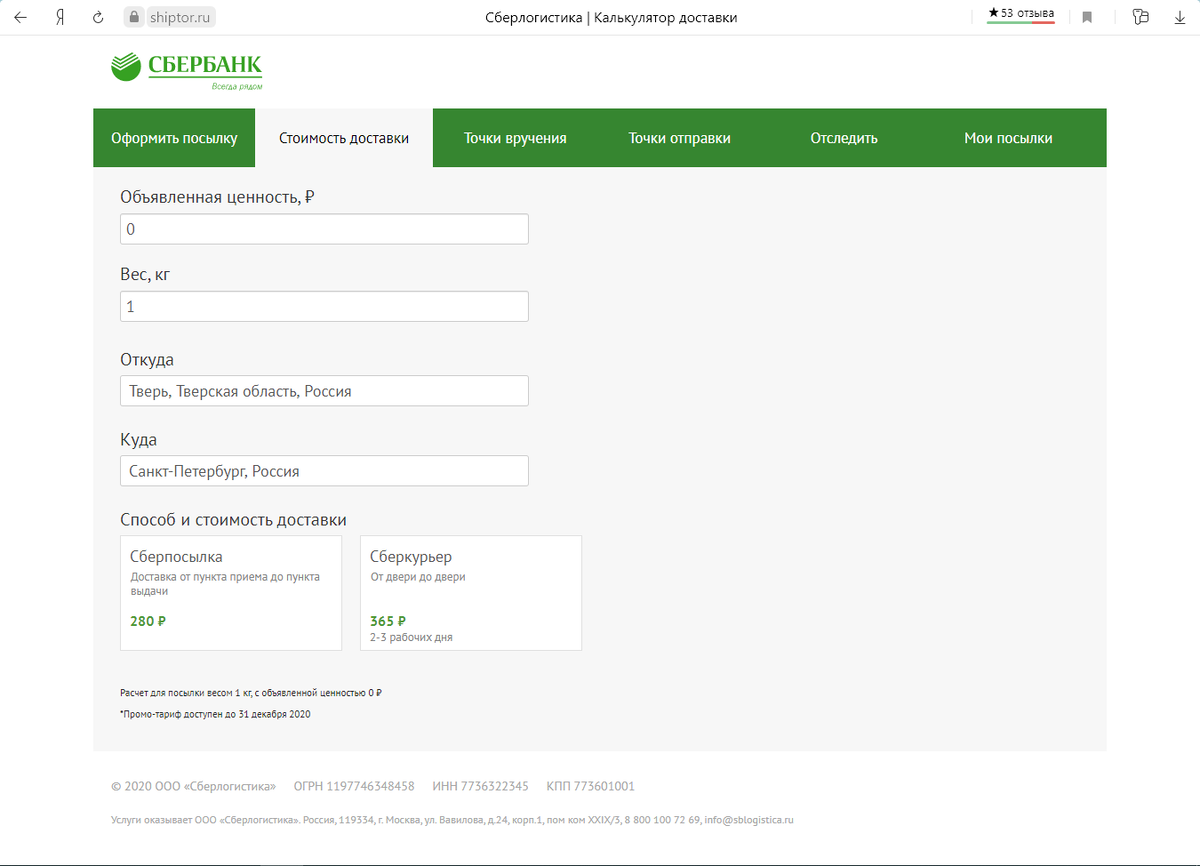This screenshot has width=1200, height=866.
Task: Click the © 2020 ООО «Сберлогистика» footer text
Action: [194, 786]
